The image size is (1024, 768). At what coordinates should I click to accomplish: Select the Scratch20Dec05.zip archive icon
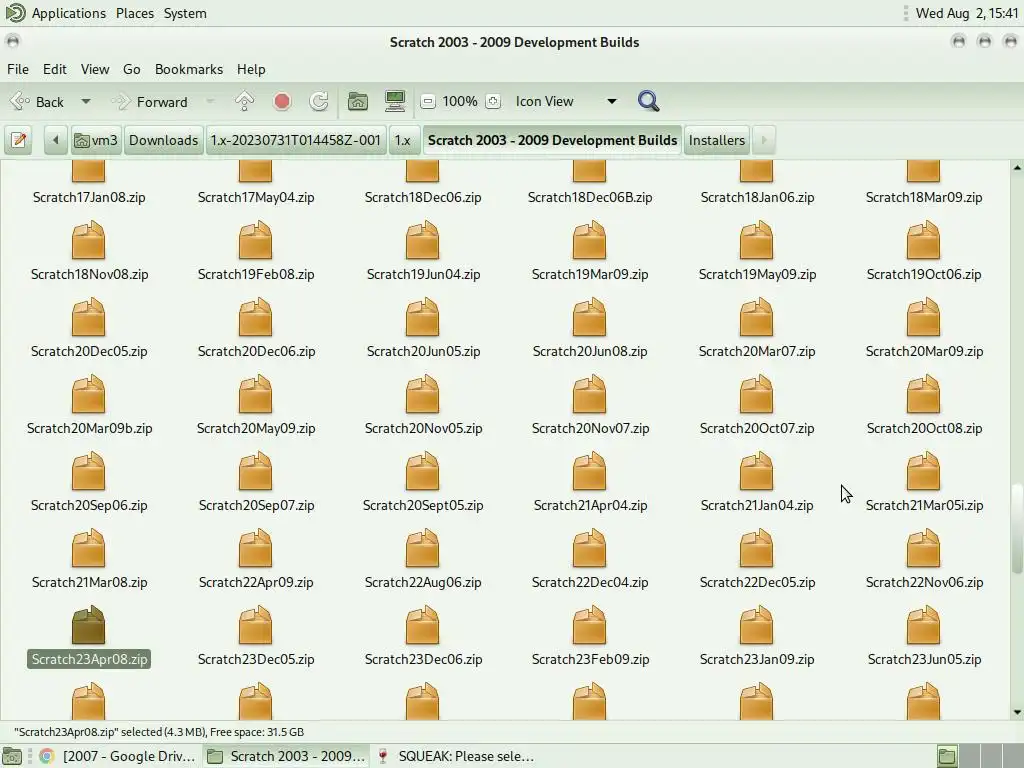[88, 317]
